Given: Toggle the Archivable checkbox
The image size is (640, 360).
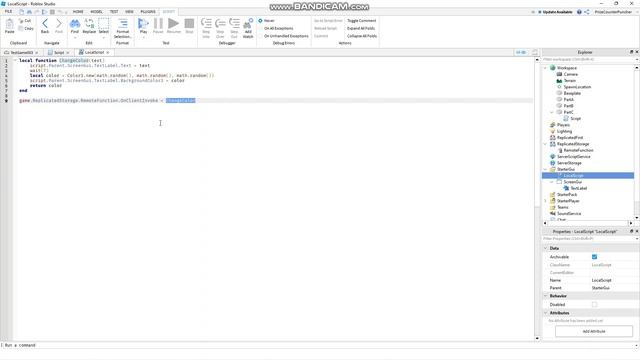Looking at the screenshot, I should pos(594,257).
